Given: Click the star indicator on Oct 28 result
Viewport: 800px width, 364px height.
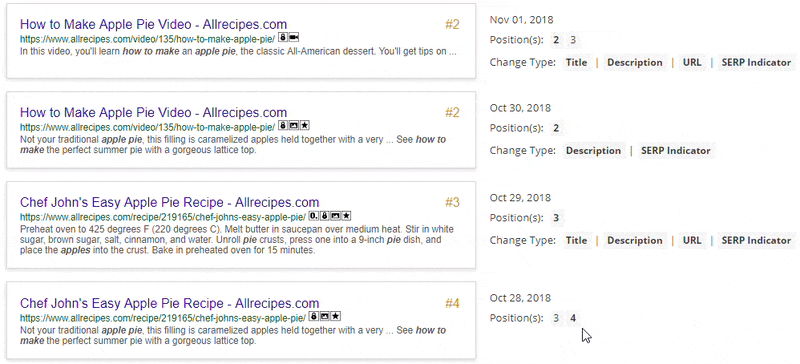Looking at the screenshot, I should (335, 317).
